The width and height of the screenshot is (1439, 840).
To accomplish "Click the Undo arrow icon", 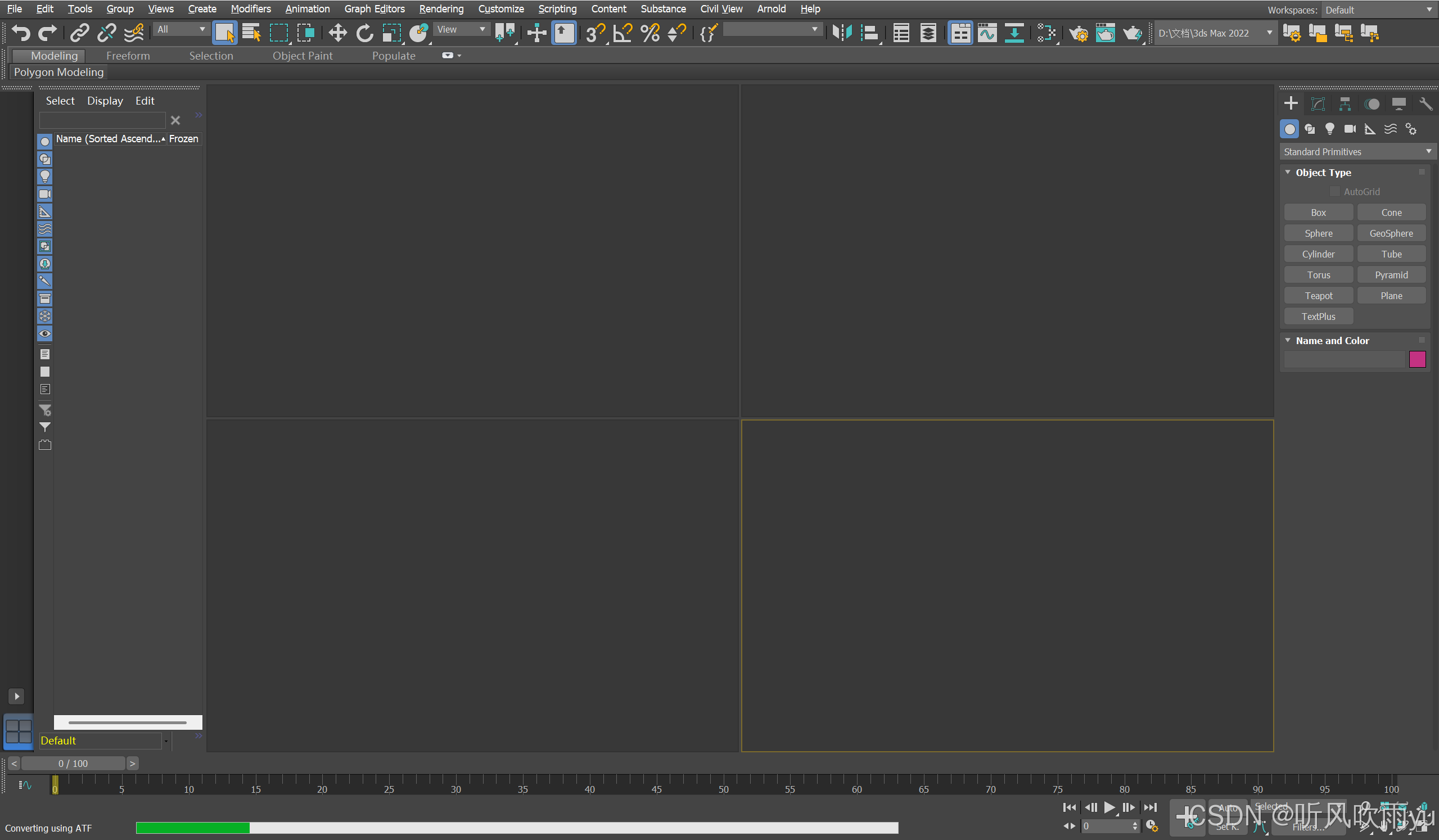I will click(x=21, y=33).
